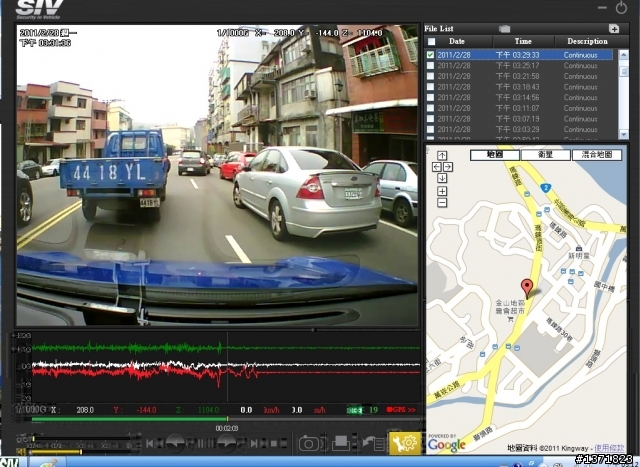The image size is (640, 467).
Task: Check the 03:07:19 file checkbox
Action: [430, 119]
